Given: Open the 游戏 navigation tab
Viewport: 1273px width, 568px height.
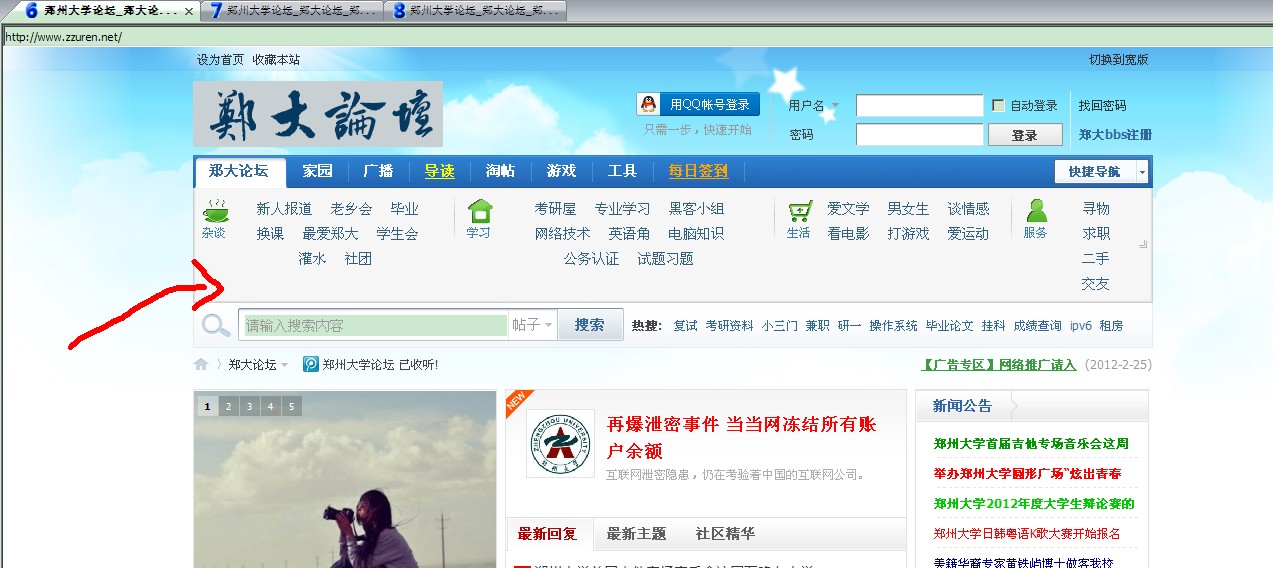Looking at the screenshot, I should pyautogui.click(x=561, y=171).
